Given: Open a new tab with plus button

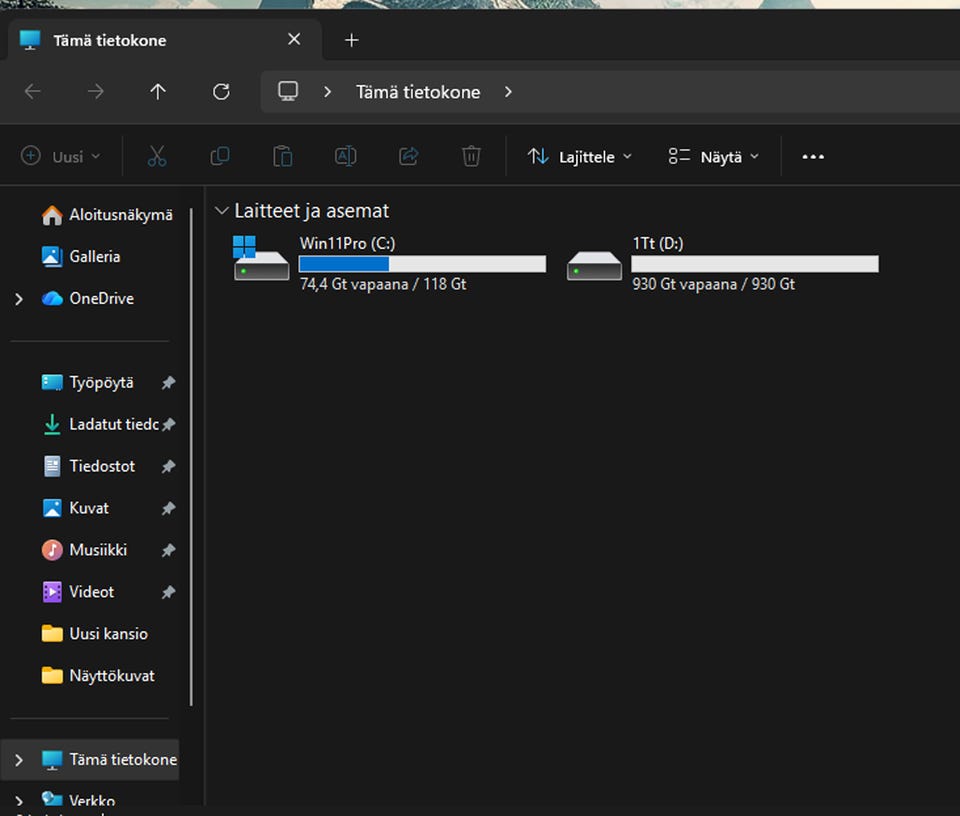Looking at the screenshot, I should point(351,40).
